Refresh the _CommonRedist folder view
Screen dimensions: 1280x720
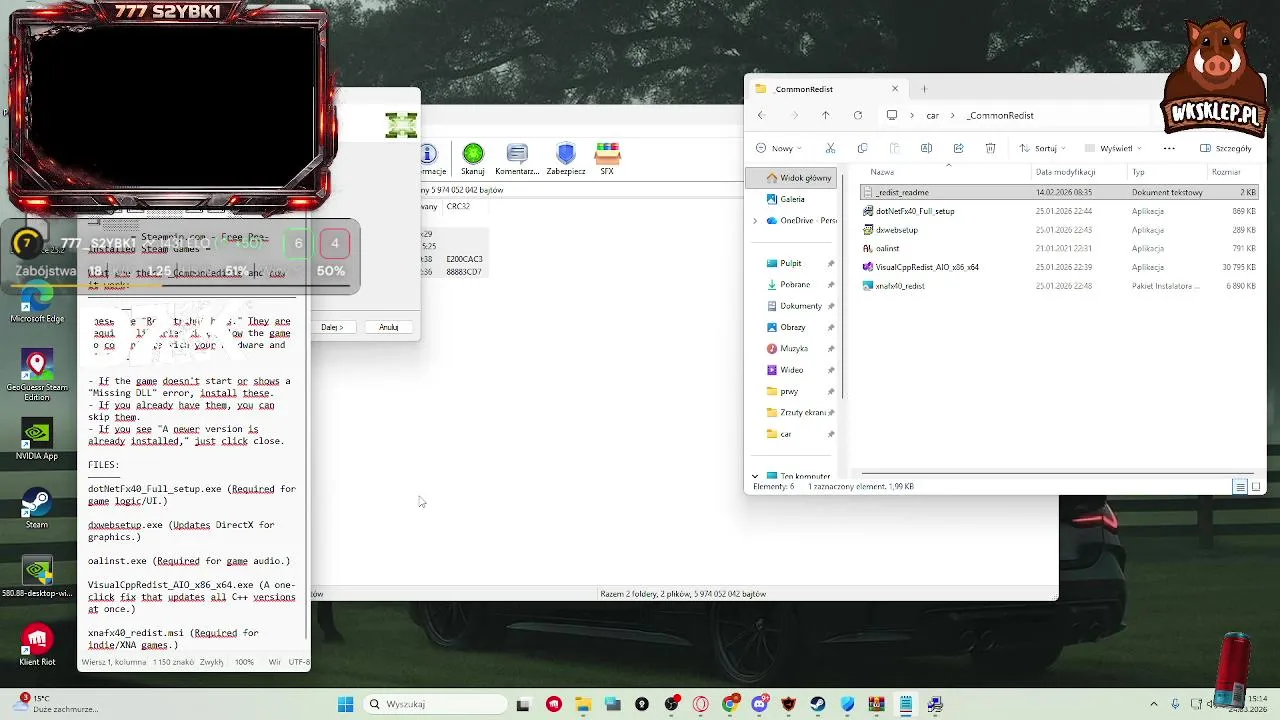pyautogui.click(x=857, y=115)
